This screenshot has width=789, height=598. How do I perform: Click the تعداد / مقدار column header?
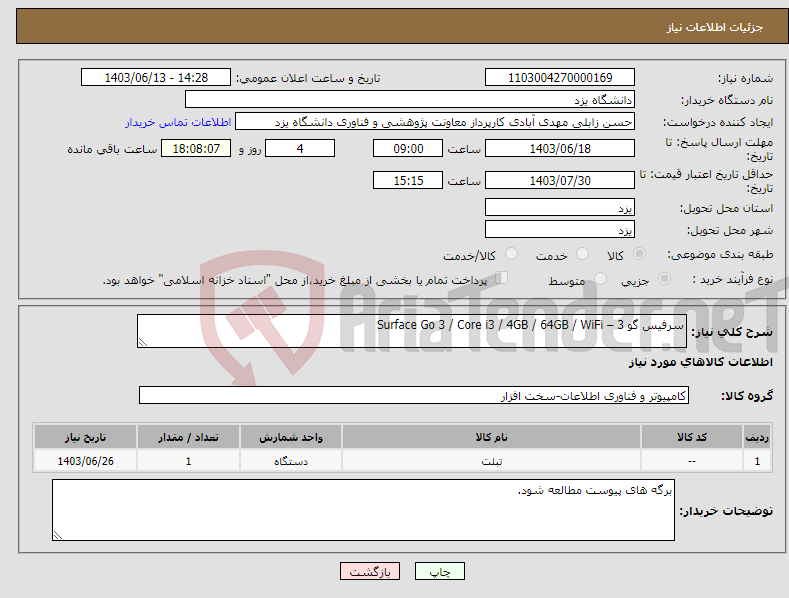point(188,437)
